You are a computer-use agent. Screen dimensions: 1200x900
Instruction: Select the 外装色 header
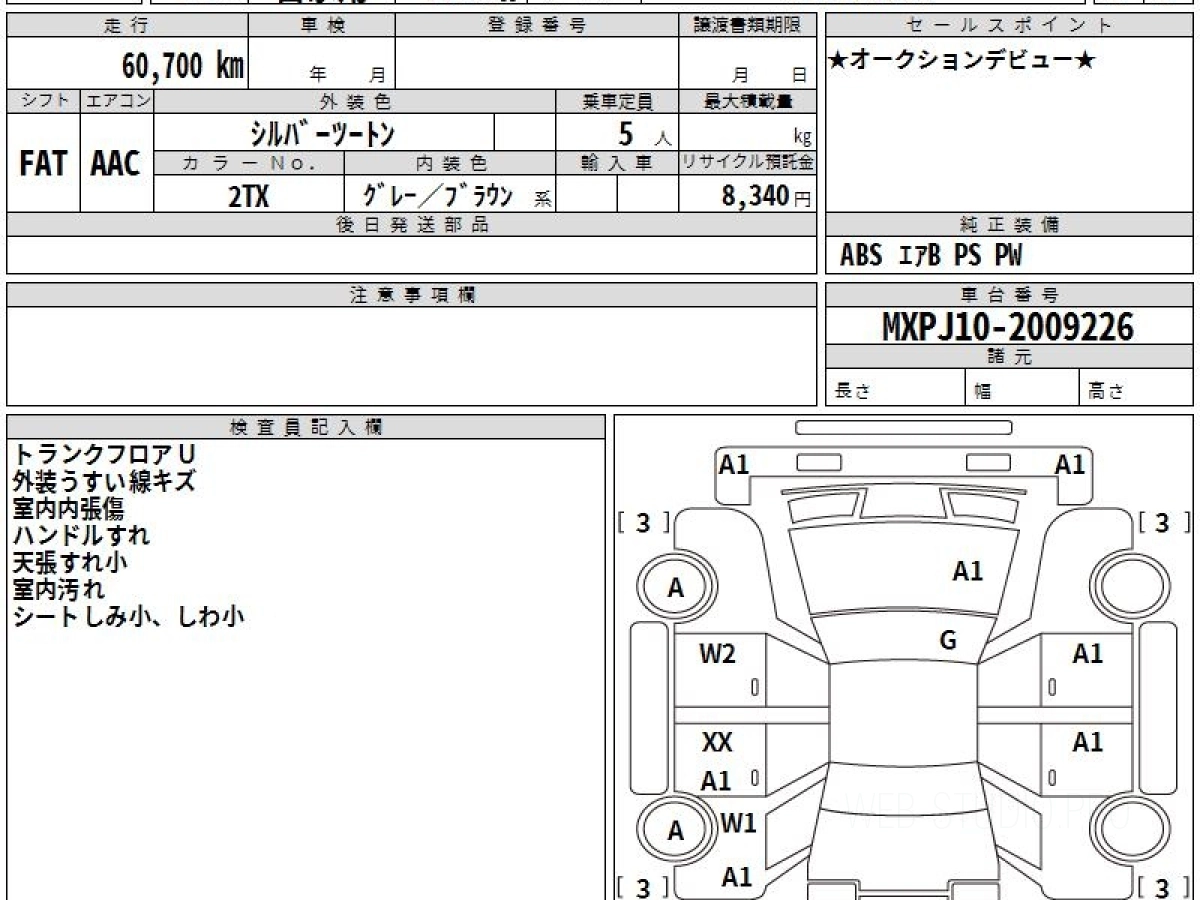(x=355, y=101)
